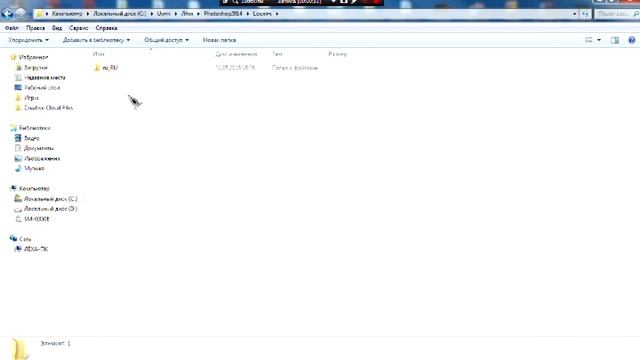Screen dimensions: 640x360
Task: Refresh the folder with the address bar refresh button
Action: tap(585, 13)
